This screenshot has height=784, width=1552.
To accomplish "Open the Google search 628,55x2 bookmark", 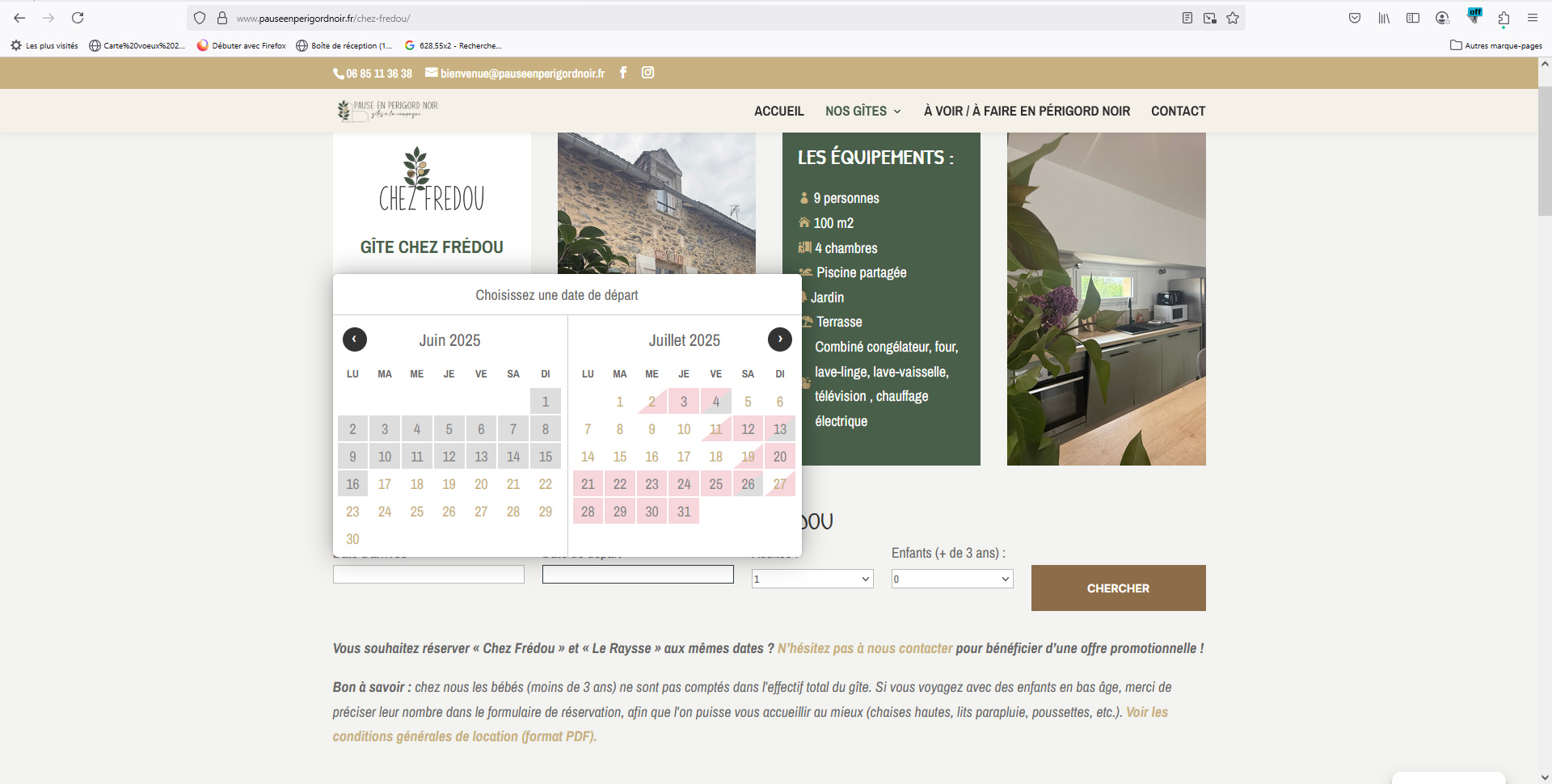I will [453, 45].
